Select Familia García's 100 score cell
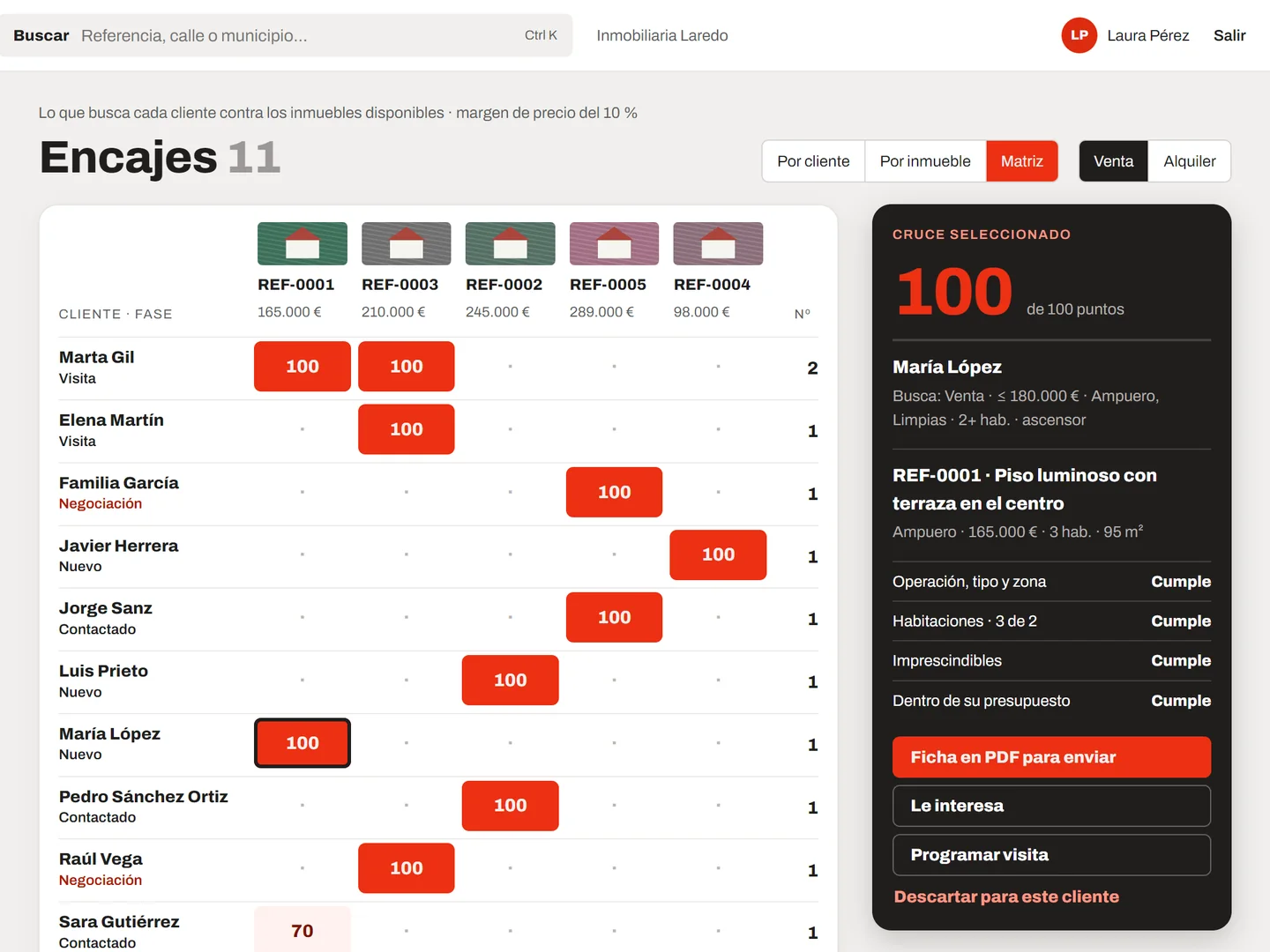Screen dimensions: 1270x952 615,492
